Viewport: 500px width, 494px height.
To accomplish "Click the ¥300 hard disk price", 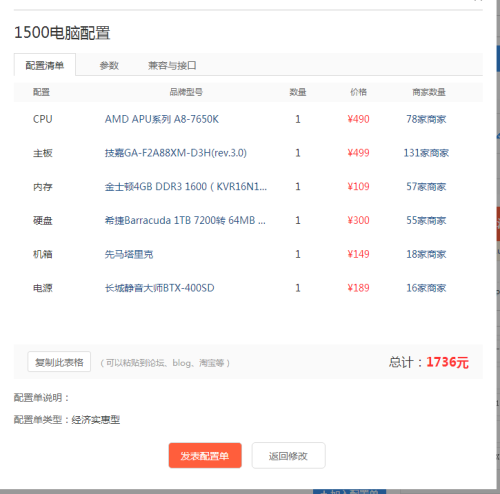I will click(358, 220).
